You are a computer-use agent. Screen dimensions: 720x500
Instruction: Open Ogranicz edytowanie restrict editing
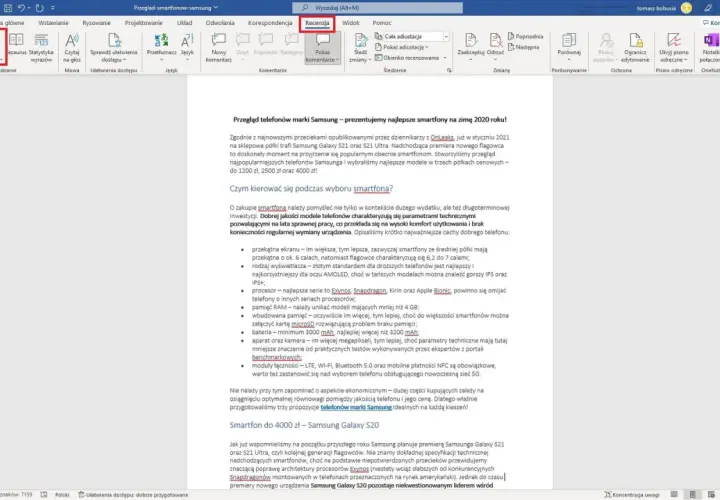[x=636, y=47]
